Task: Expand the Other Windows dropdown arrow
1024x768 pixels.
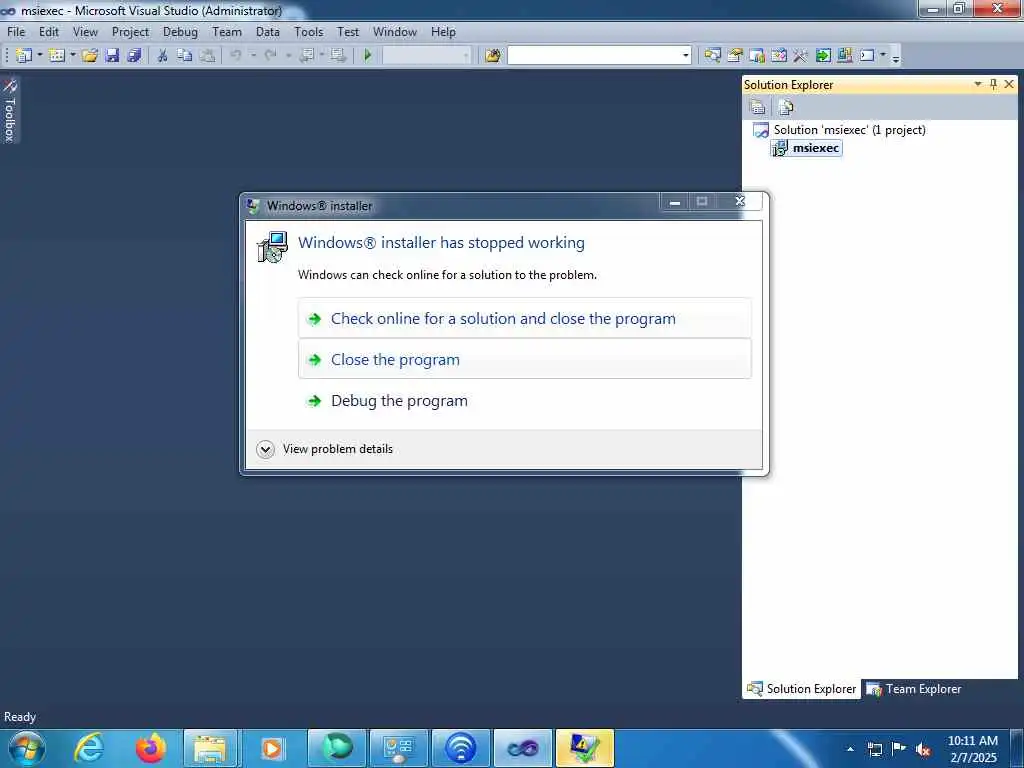Action: pos(883,56)
